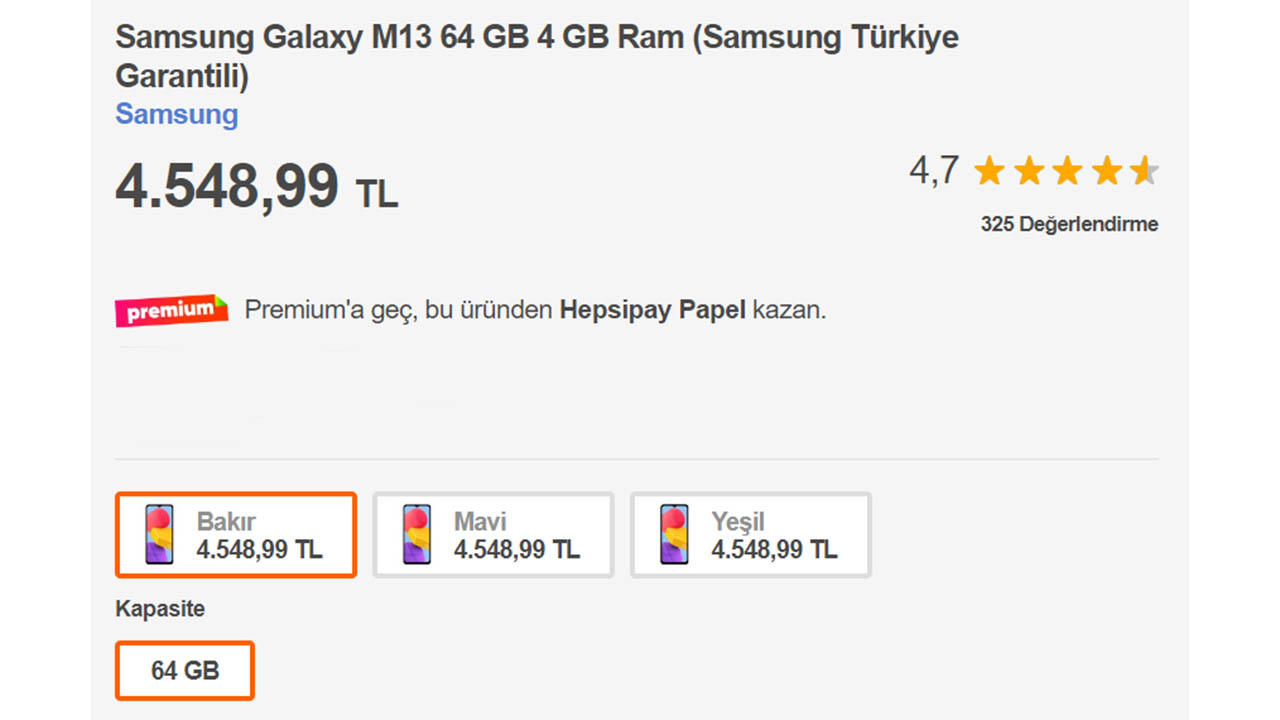
Task: Click the price under Mavi option
Action: click(519, 549)
